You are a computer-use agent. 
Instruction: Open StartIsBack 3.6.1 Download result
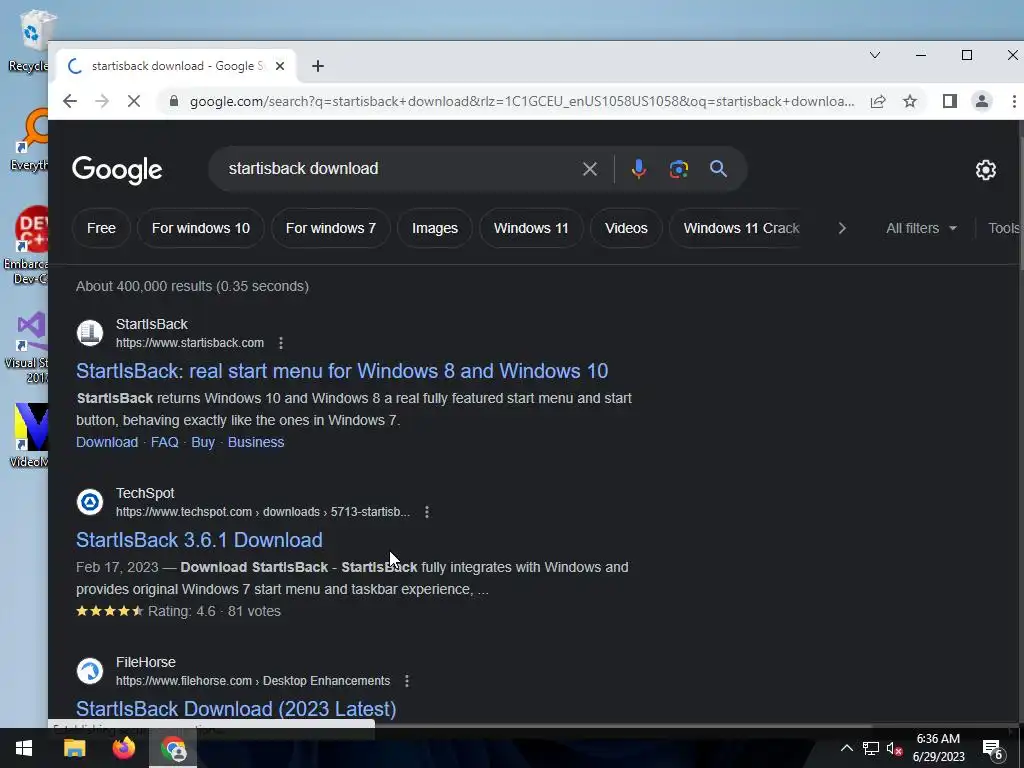click(199, 540)
